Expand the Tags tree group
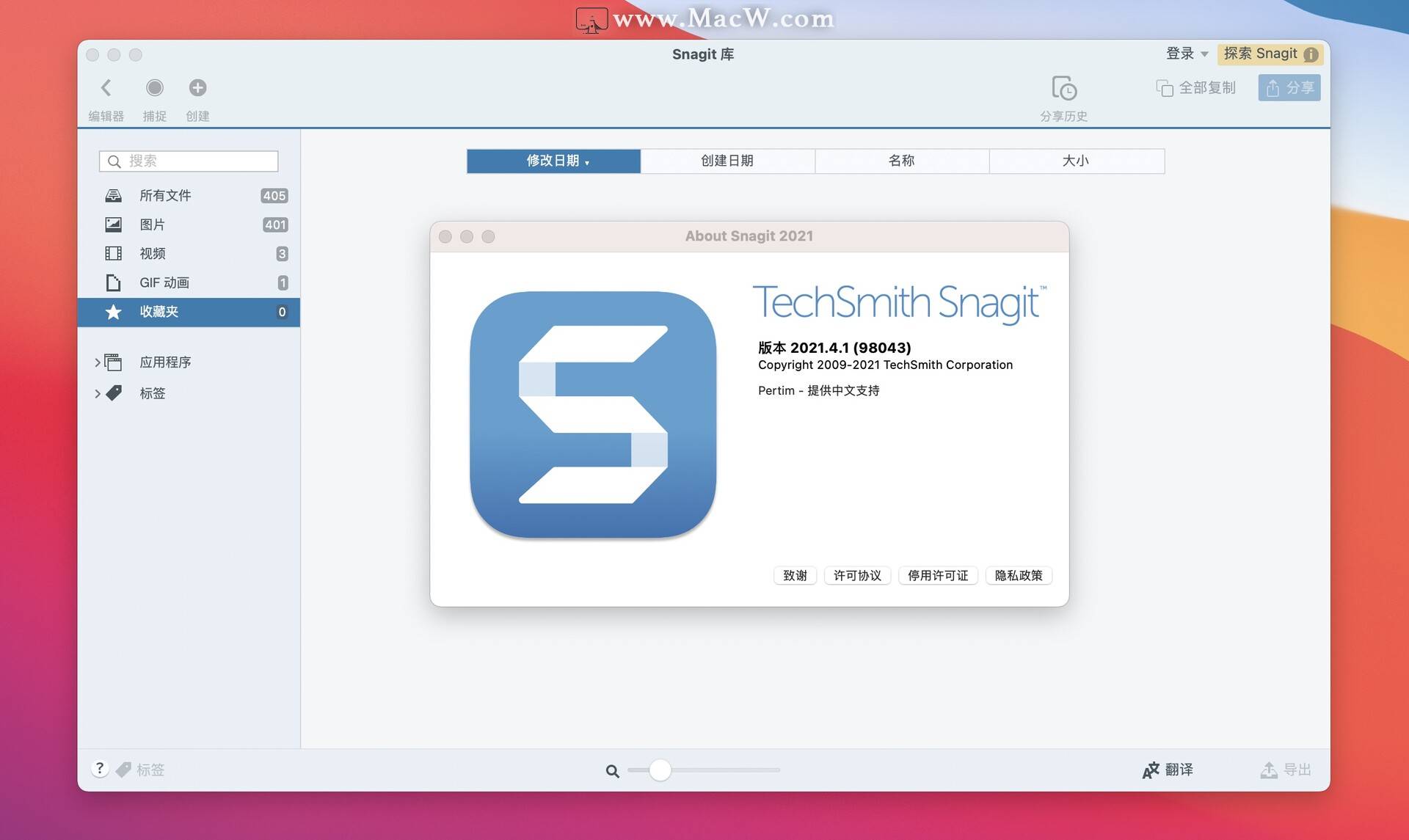1409x840 pixels. (98, 394)
